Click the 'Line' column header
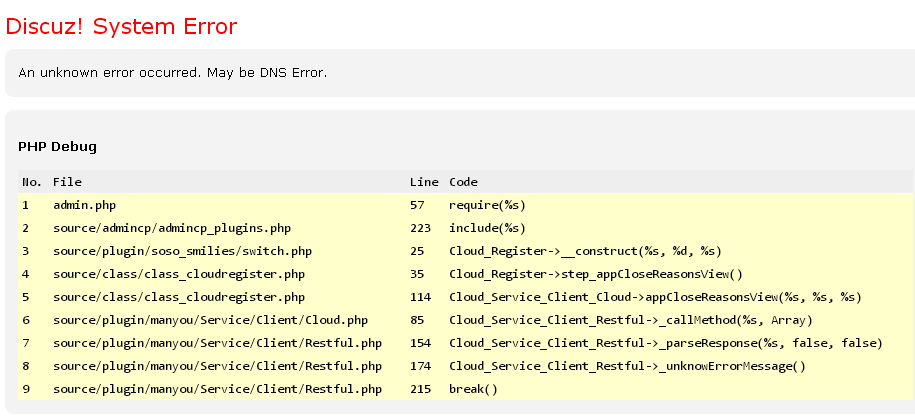 [x=424, y=182]
